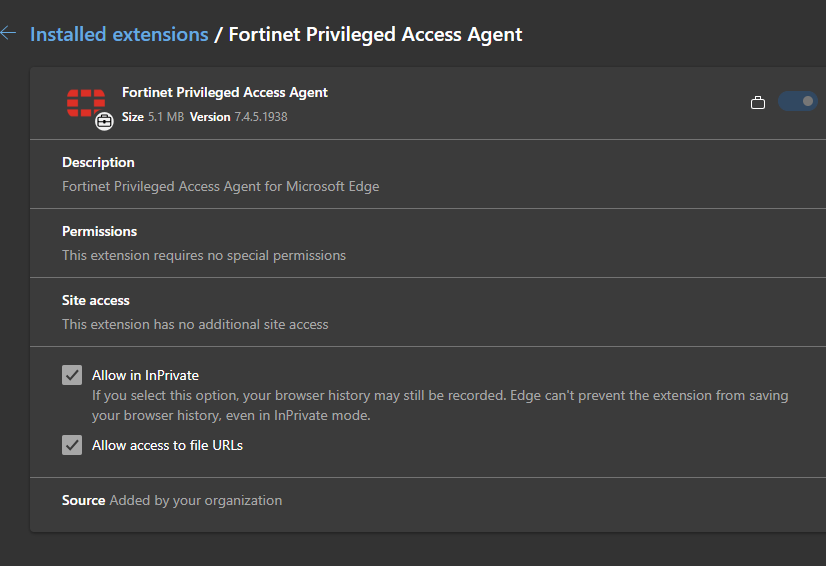Click the 'no additional site access' text
The height and width of the screenshot is (566, 826).
click(195, 324)
